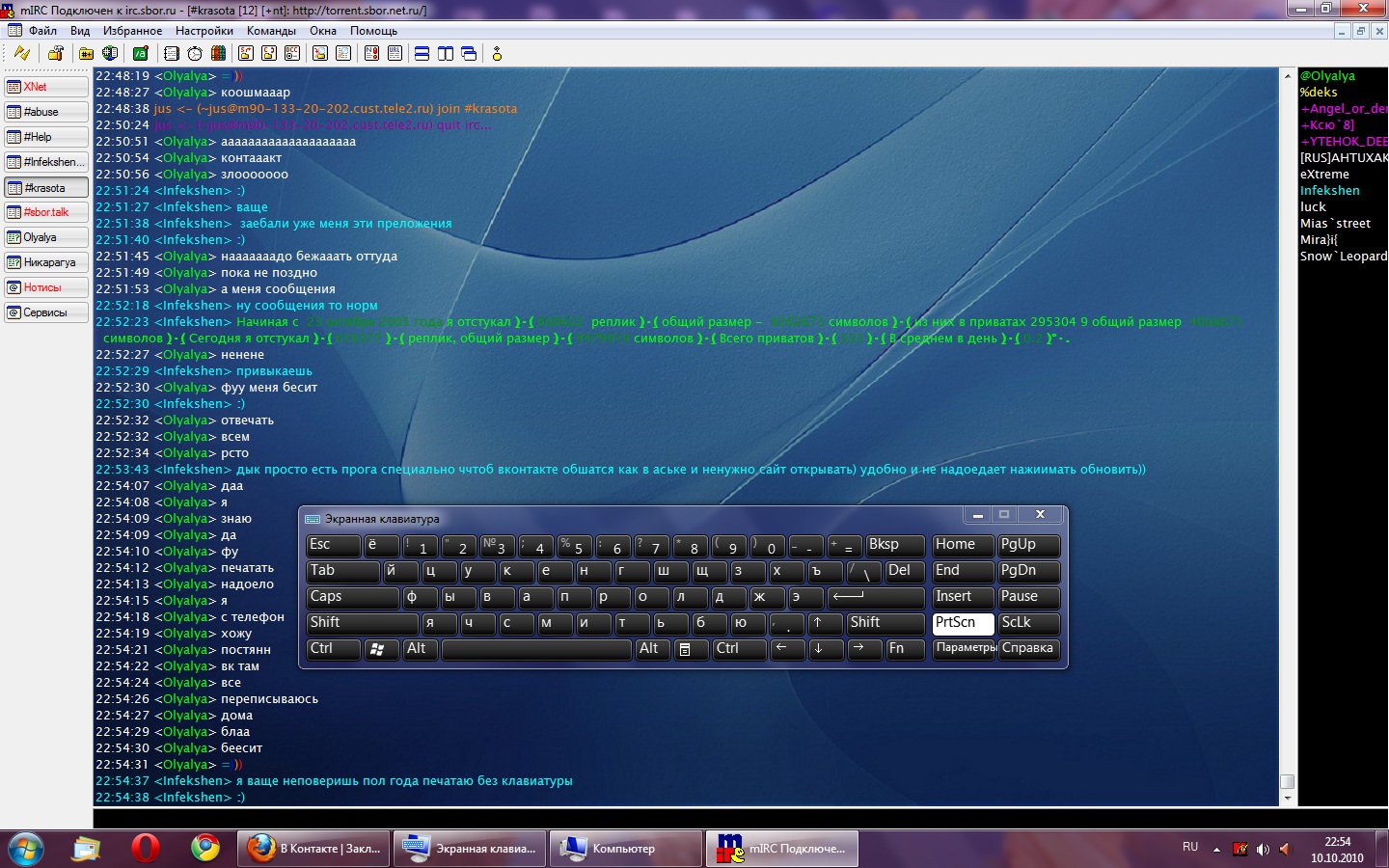This screenshot has height=868, width=1389.
Task: Click the DCC Chat toolbar icon
Action: click(x=268, y=53)
